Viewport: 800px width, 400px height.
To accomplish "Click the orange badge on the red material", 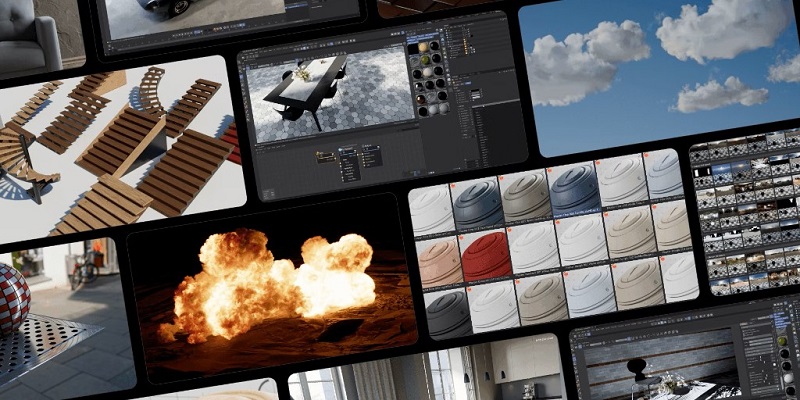I will coord(463,239).
